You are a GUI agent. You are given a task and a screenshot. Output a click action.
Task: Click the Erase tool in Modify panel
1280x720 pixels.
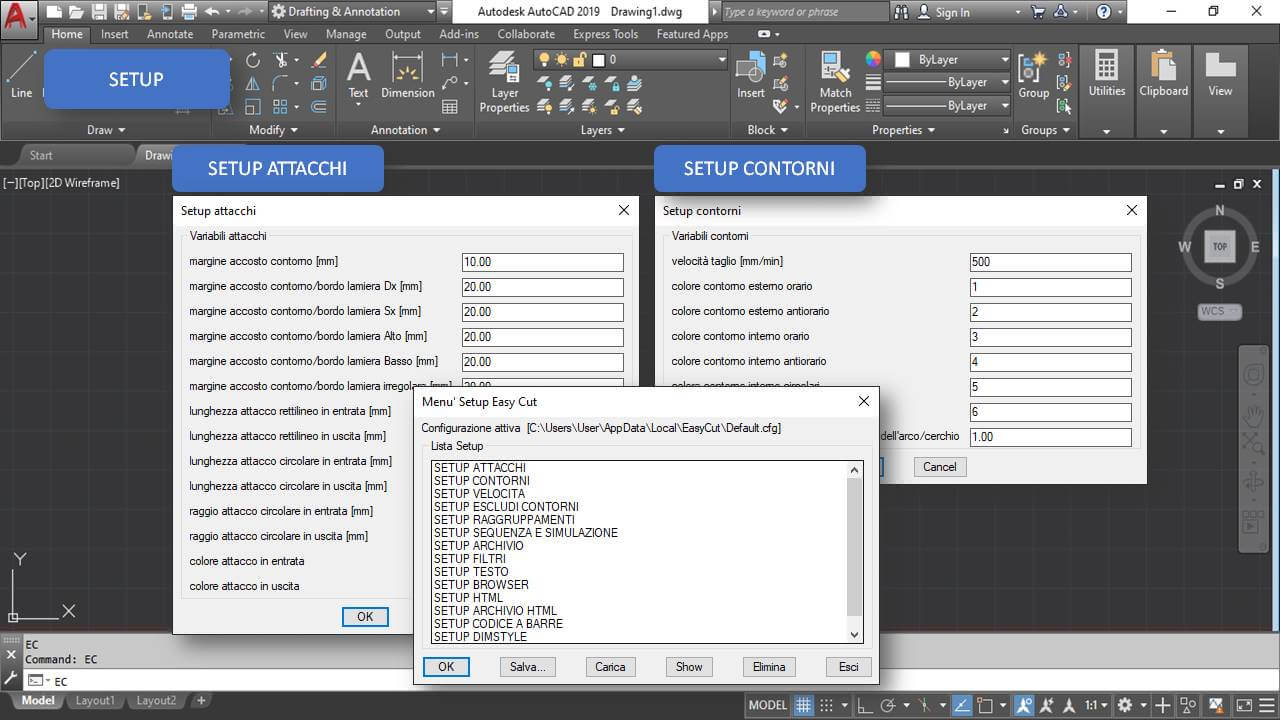319,60
